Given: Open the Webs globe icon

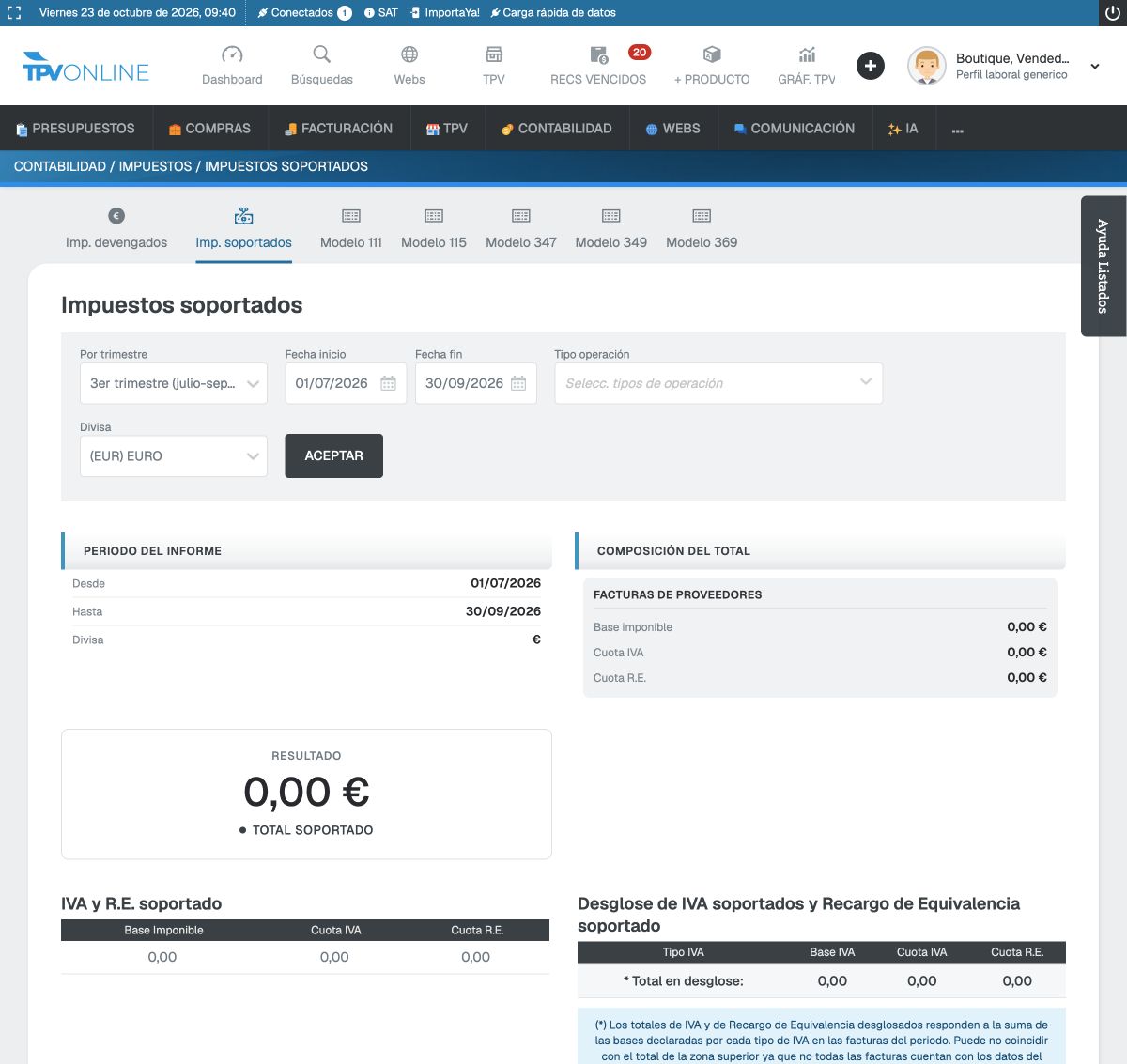Looking at the screenshot, I should click(x=409, y=54).
